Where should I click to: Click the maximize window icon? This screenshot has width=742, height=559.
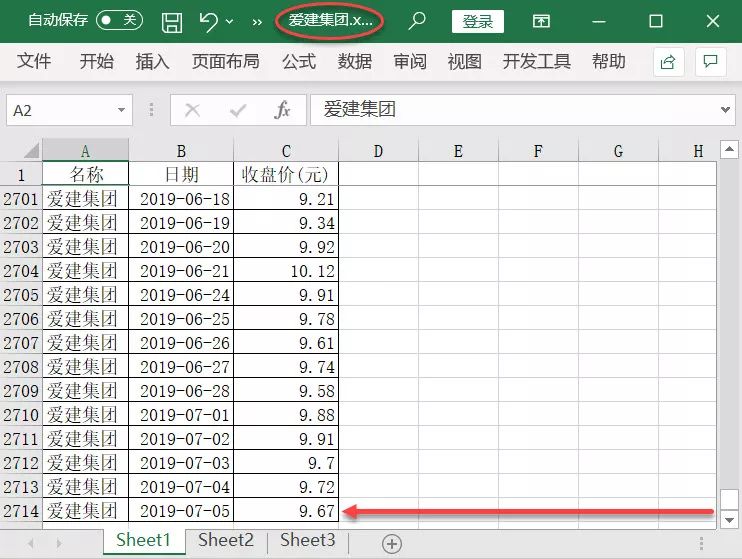coord(655,21)
